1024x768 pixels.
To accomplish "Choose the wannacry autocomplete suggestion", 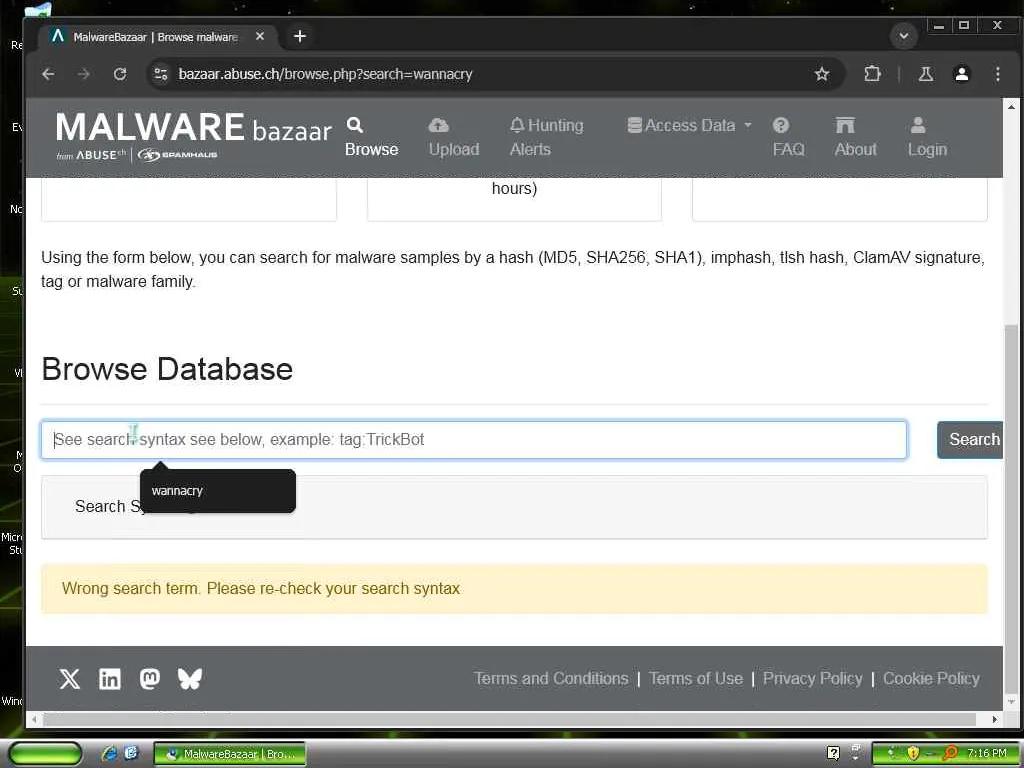I will tap(217, 490).
